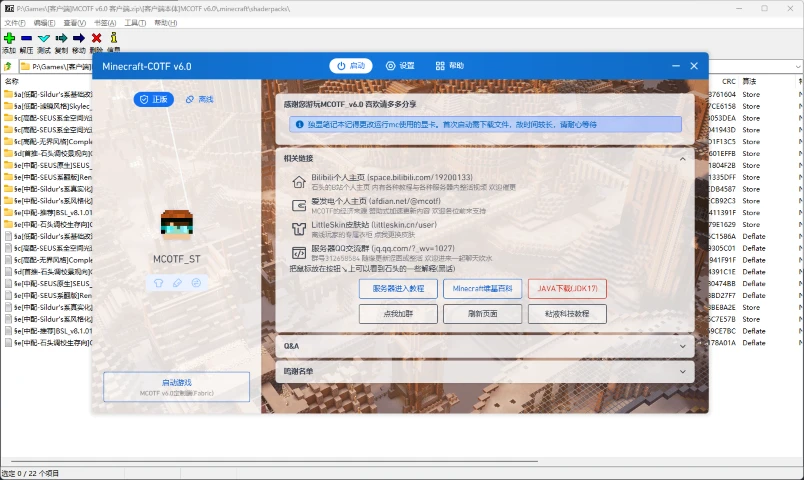804x480 pixels.
Task: Open the 书签(A) menu in 7-Zip
Action: click(105, 23)
